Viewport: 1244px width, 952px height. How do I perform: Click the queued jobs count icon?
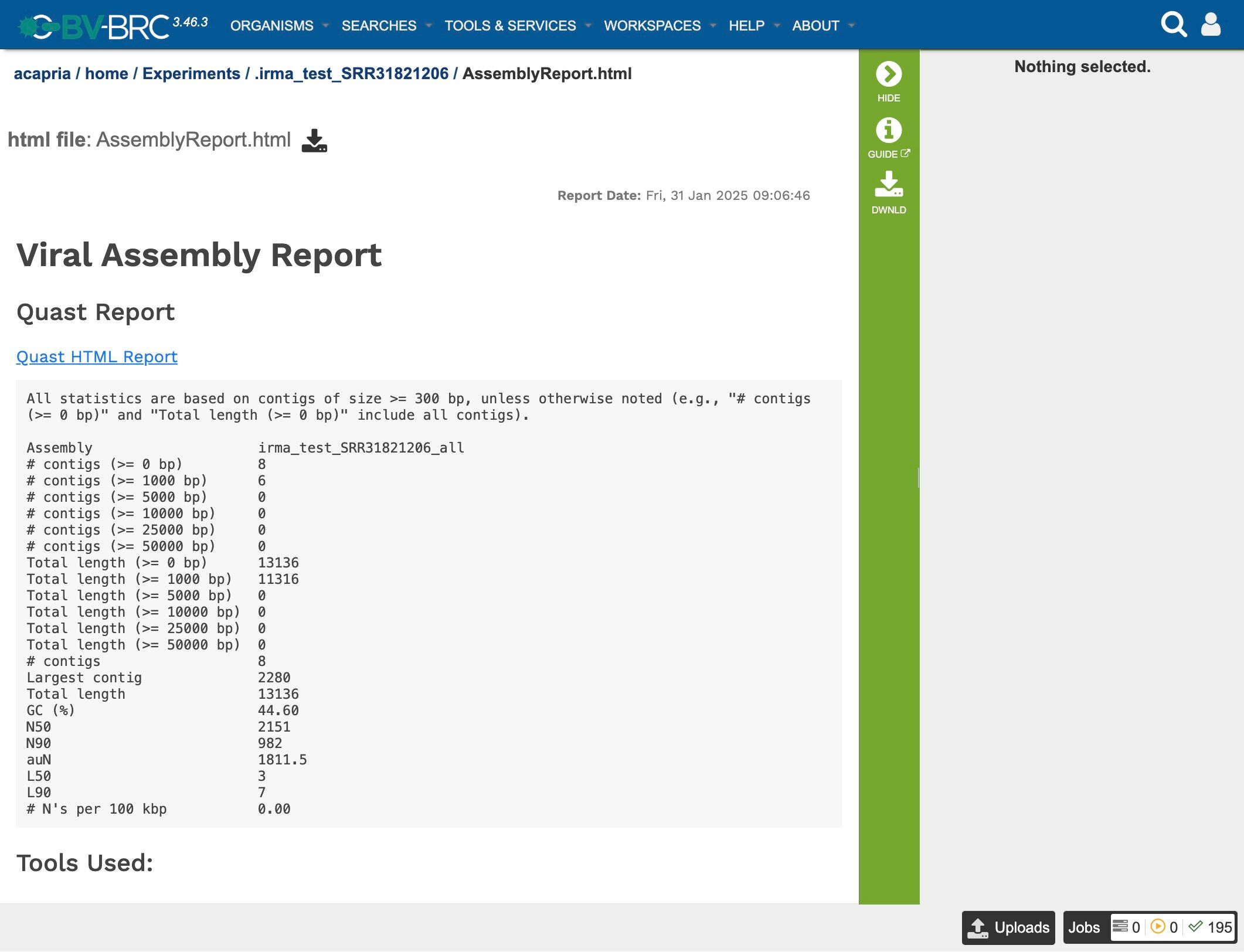click(x=1120, y=927)
